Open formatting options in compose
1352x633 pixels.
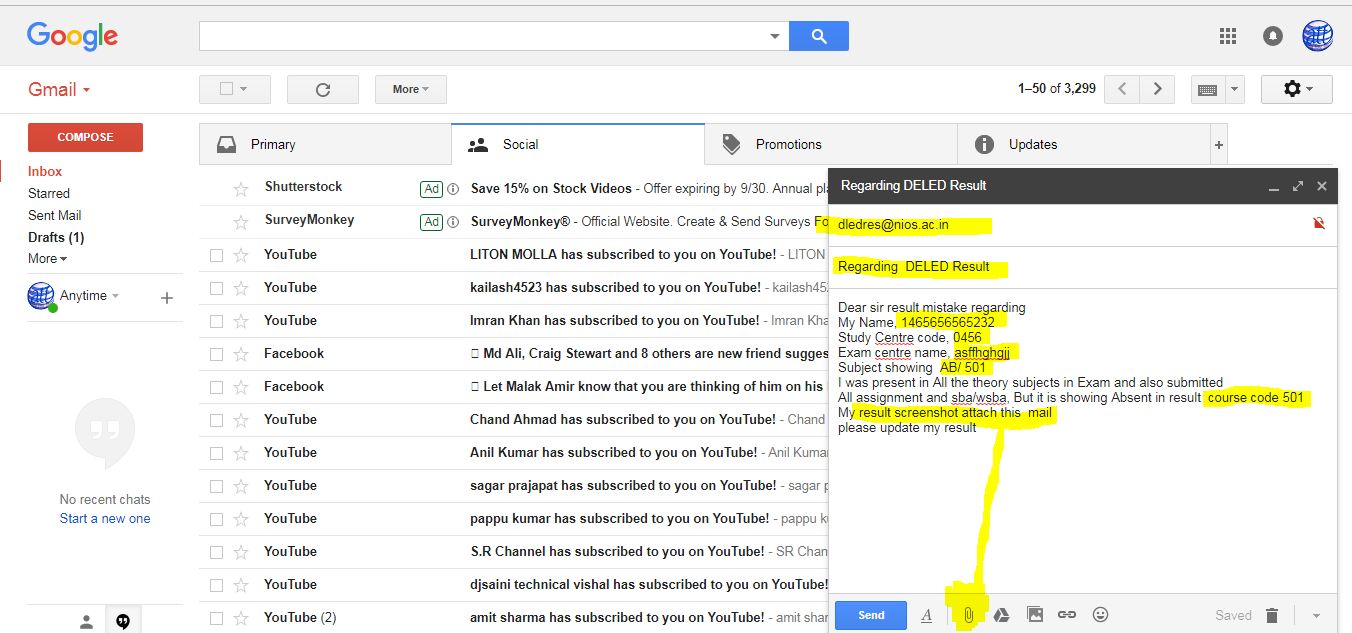coord(926,615)
